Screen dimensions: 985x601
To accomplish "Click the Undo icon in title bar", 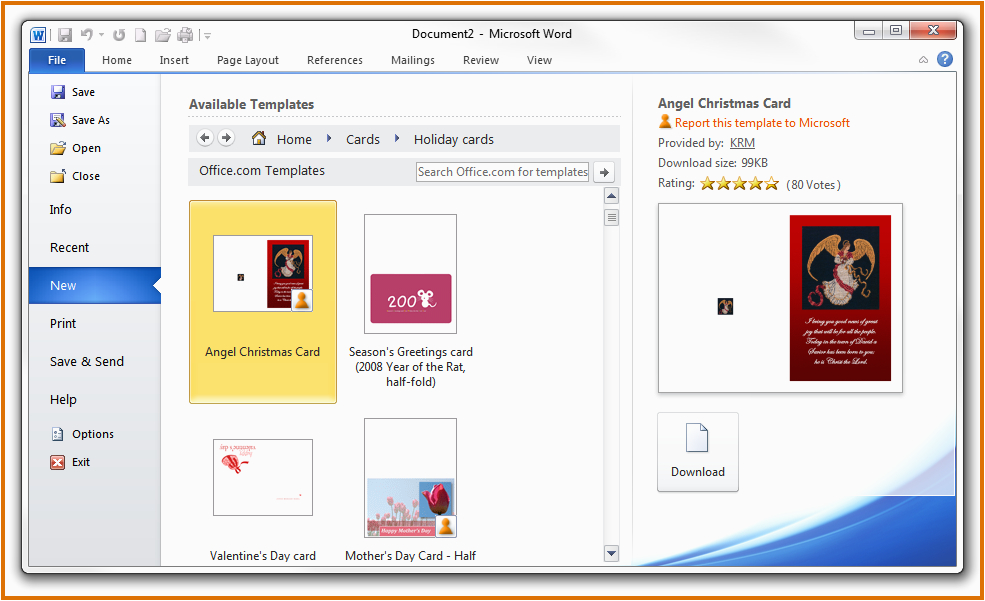I will pyautogui.click(x=87, y=35).
